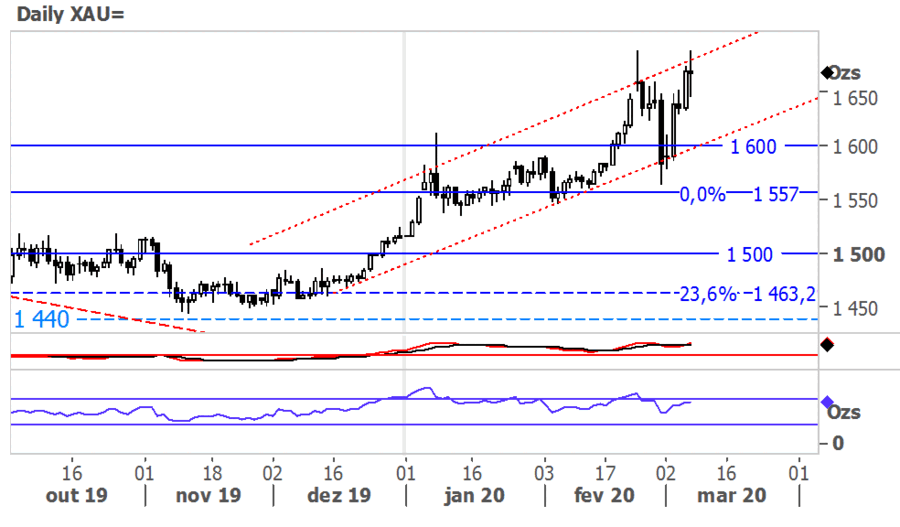Click the out 19 month label
This screenshot has width=900, height=527.
(76, 495)
